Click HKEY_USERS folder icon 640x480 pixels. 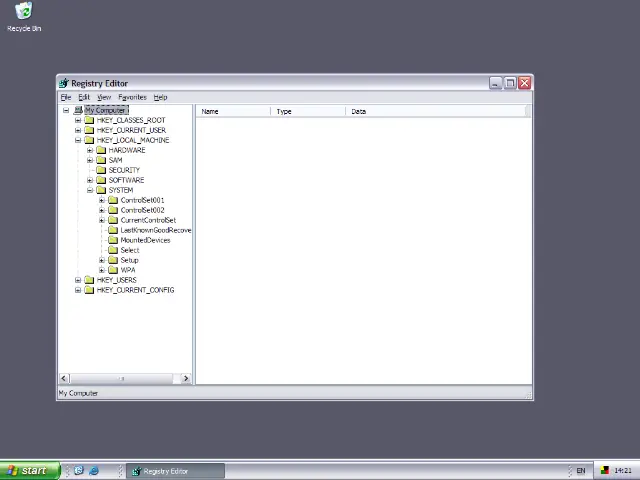[x=89, y=280]
